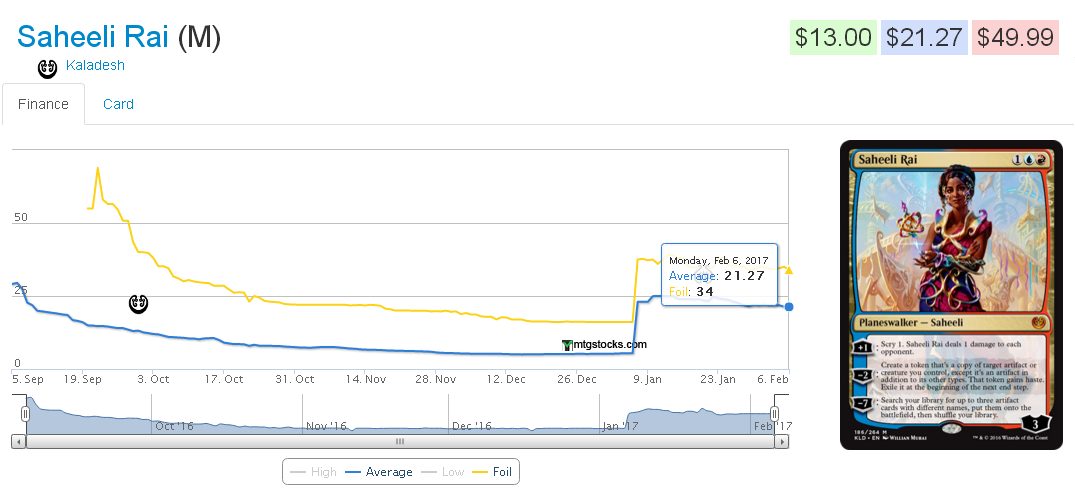The image size is (1075, 495).
Task: Click the '9. Jan' x-axis label
Action: click(647, 379)
